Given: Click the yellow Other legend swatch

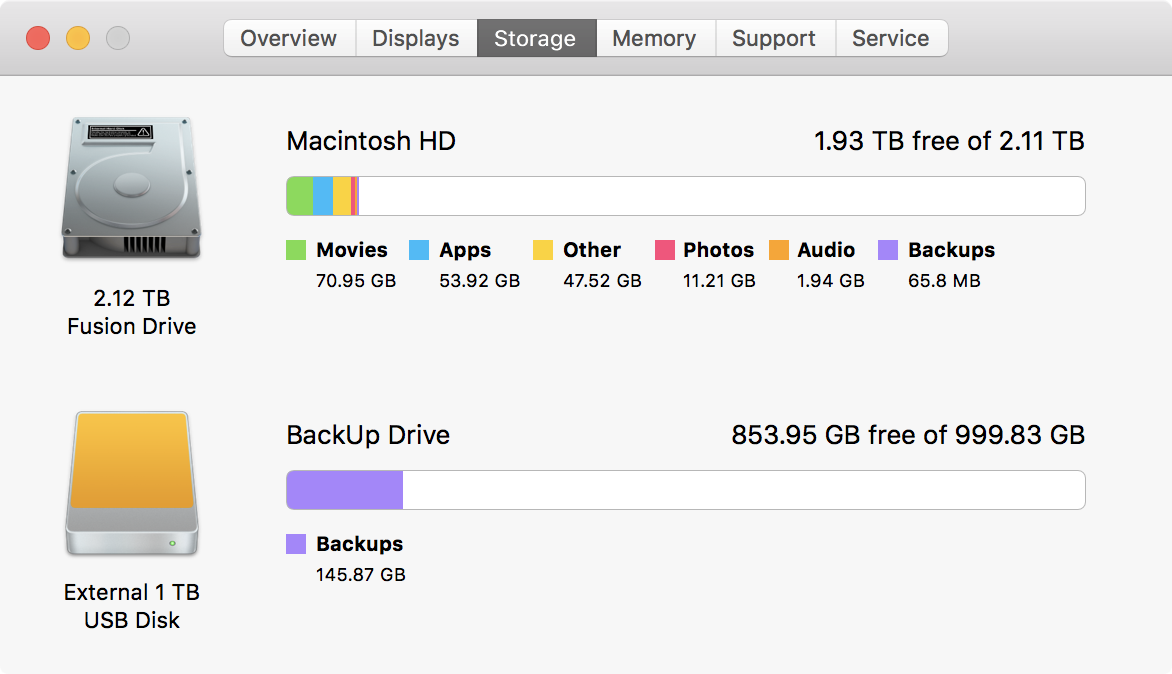Looking at the screenshot, I should (x=543, y=250).
